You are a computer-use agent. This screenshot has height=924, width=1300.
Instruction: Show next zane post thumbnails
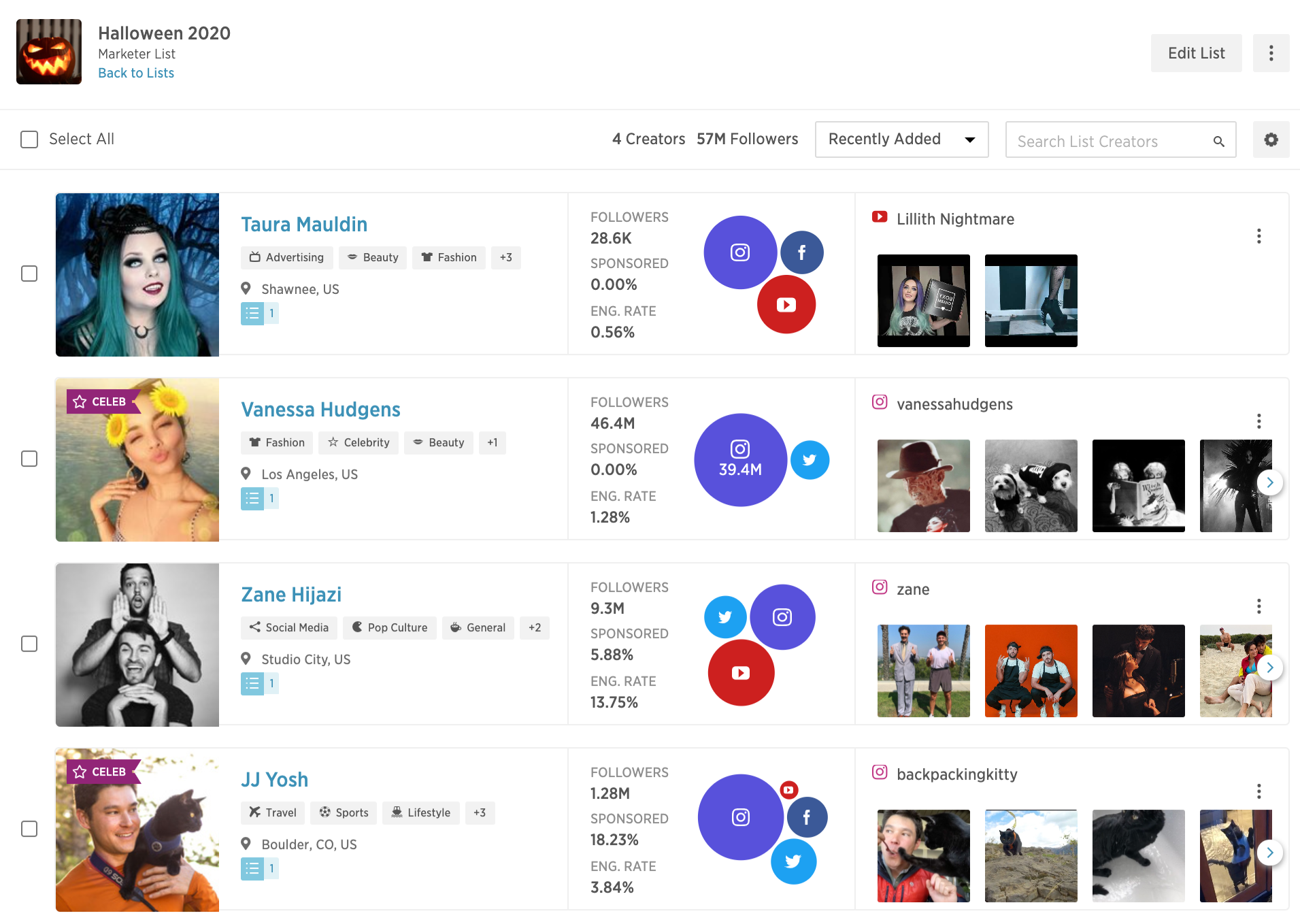pyautogui.click(x=1269, y=667)
